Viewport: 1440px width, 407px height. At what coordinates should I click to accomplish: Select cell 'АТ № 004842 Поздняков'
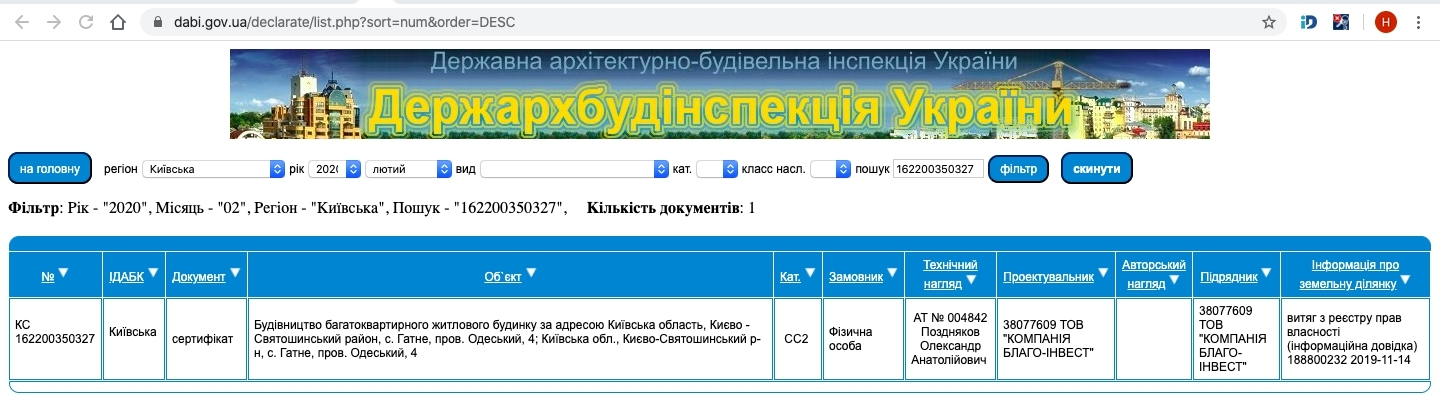(950, 339)
